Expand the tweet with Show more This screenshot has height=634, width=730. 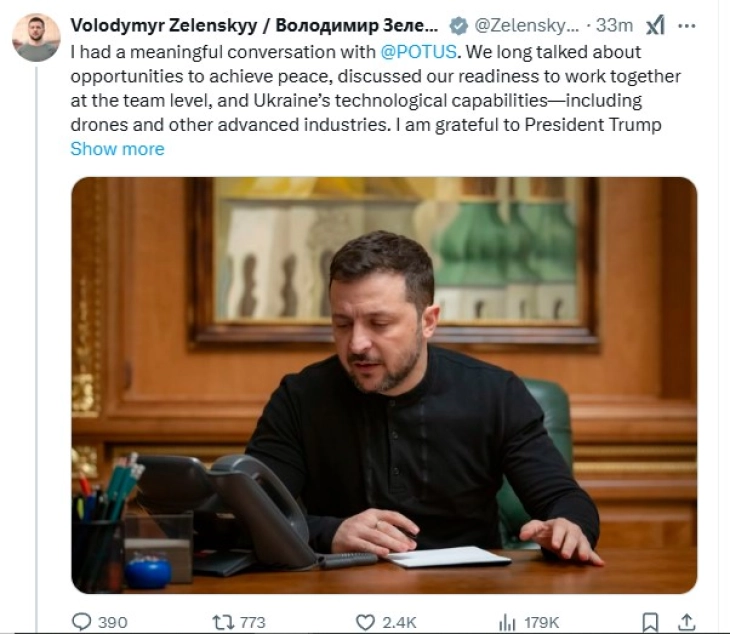click(x=117, y=149)
